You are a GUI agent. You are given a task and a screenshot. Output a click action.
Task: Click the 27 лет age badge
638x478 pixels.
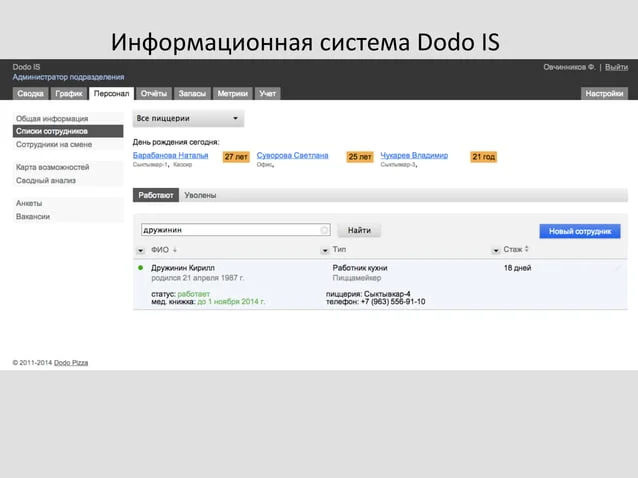pyautogui.click(x=236, y=157)
